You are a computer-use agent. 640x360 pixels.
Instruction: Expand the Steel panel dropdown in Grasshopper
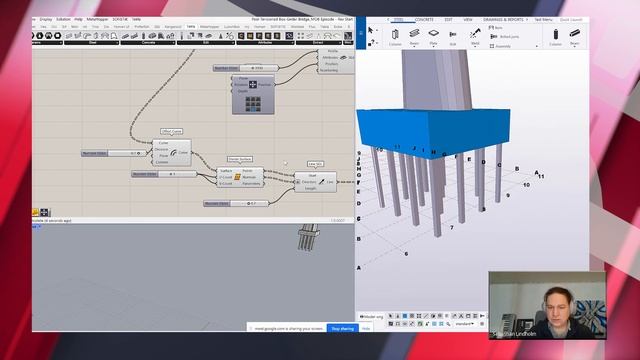click(117, 42)
